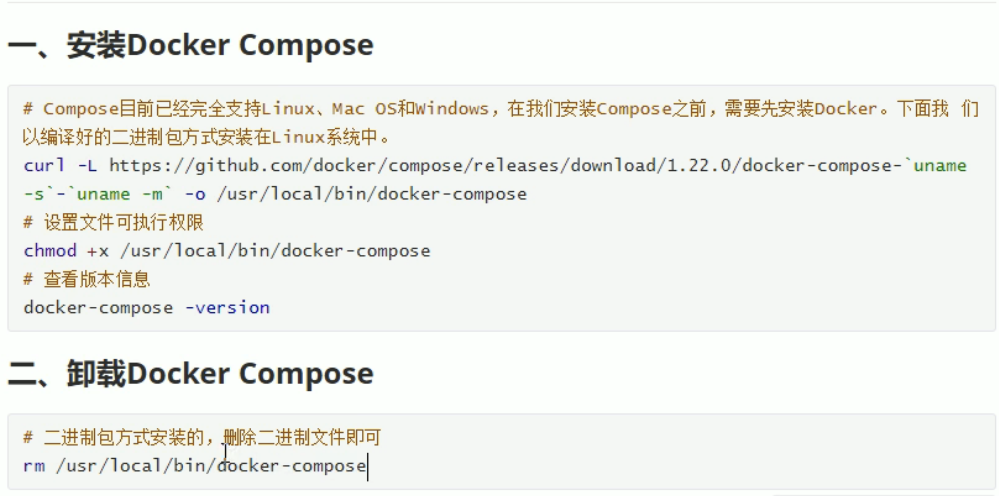Click /usr/local/bin/docker-compose in chmod line
The image size is (999, 496).
click(275, 251)
